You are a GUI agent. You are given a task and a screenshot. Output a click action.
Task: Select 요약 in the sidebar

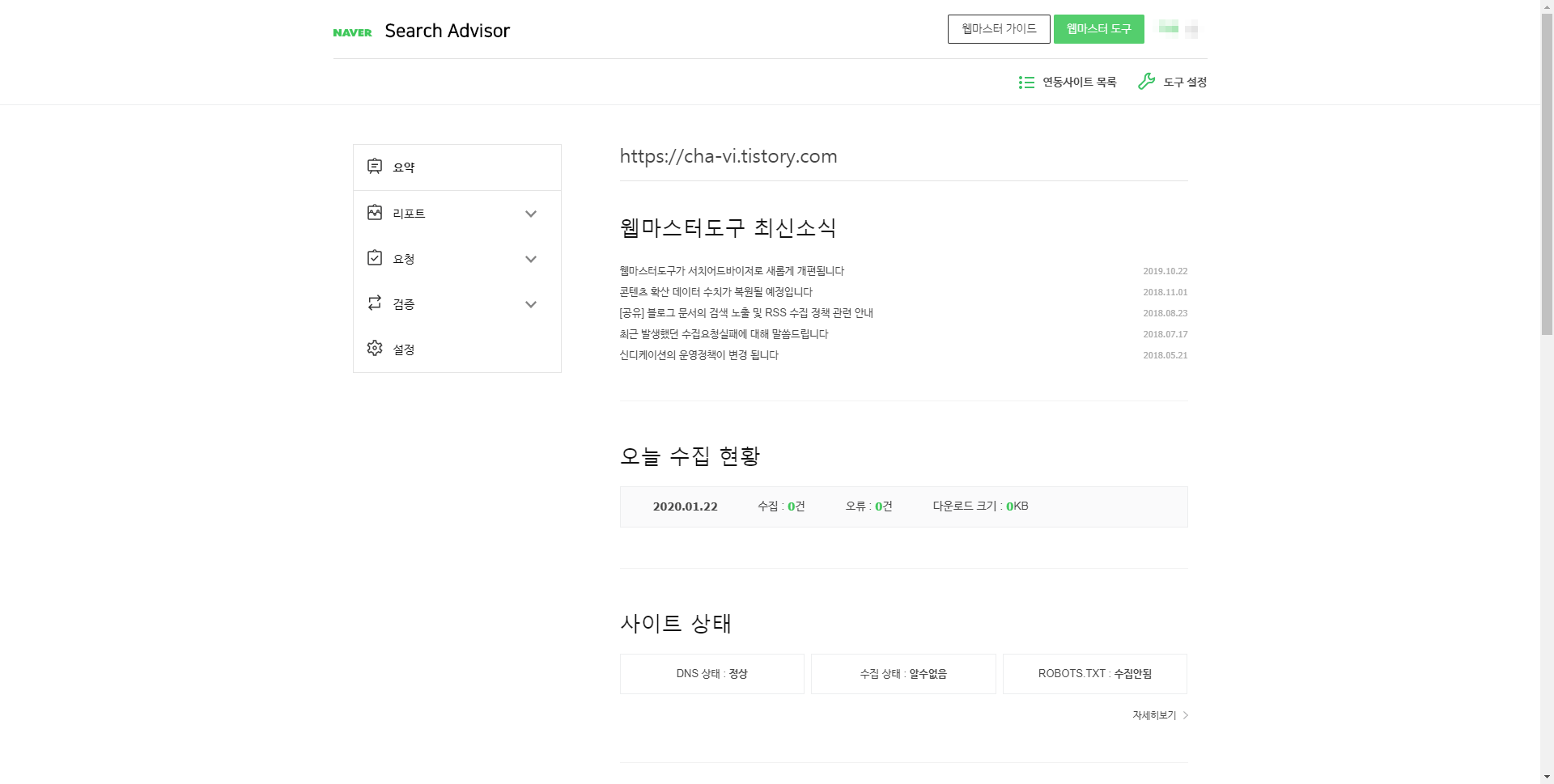pos(457,167)
